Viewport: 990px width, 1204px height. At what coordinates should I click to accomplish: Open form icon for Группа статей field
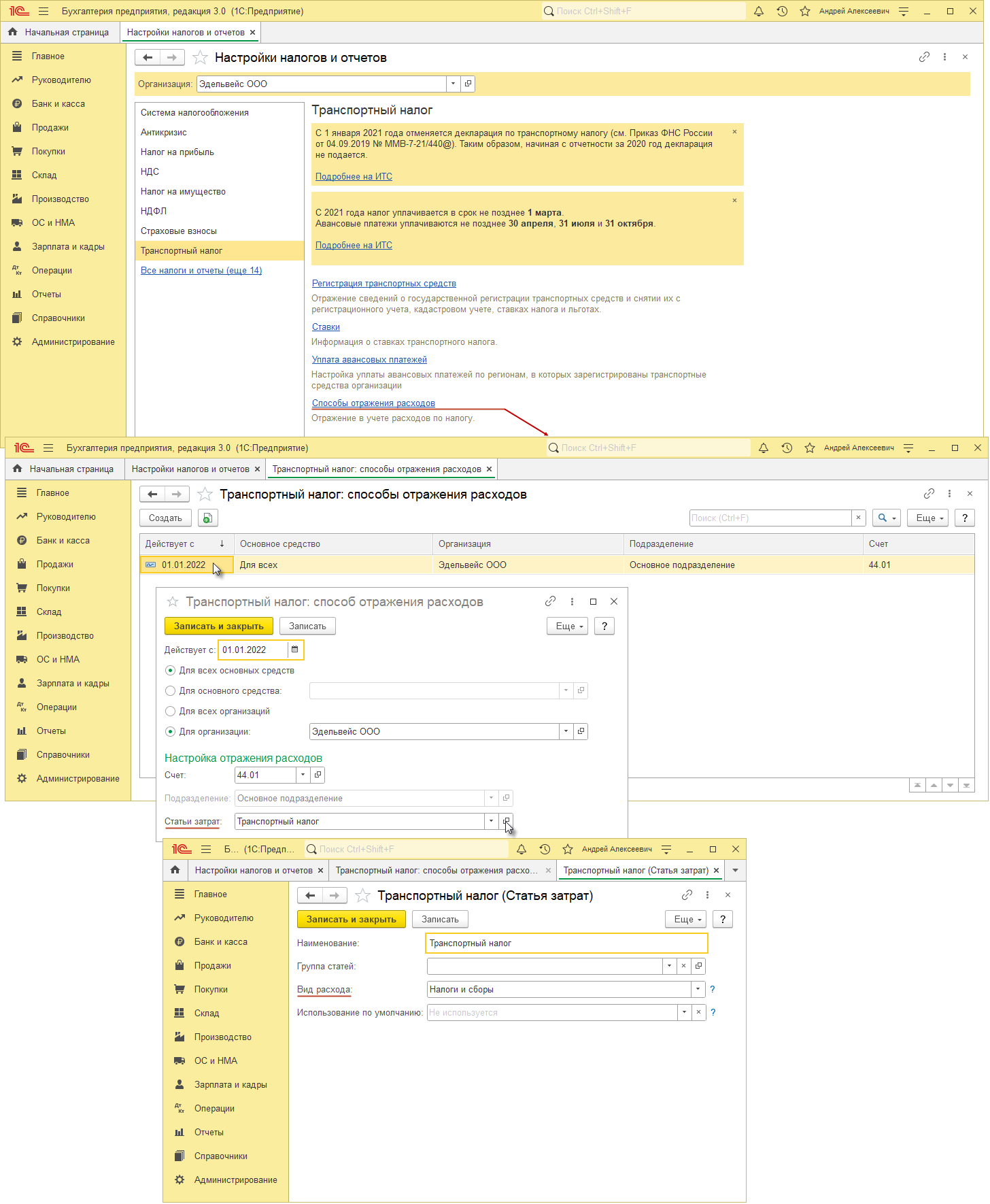point(698,966)
